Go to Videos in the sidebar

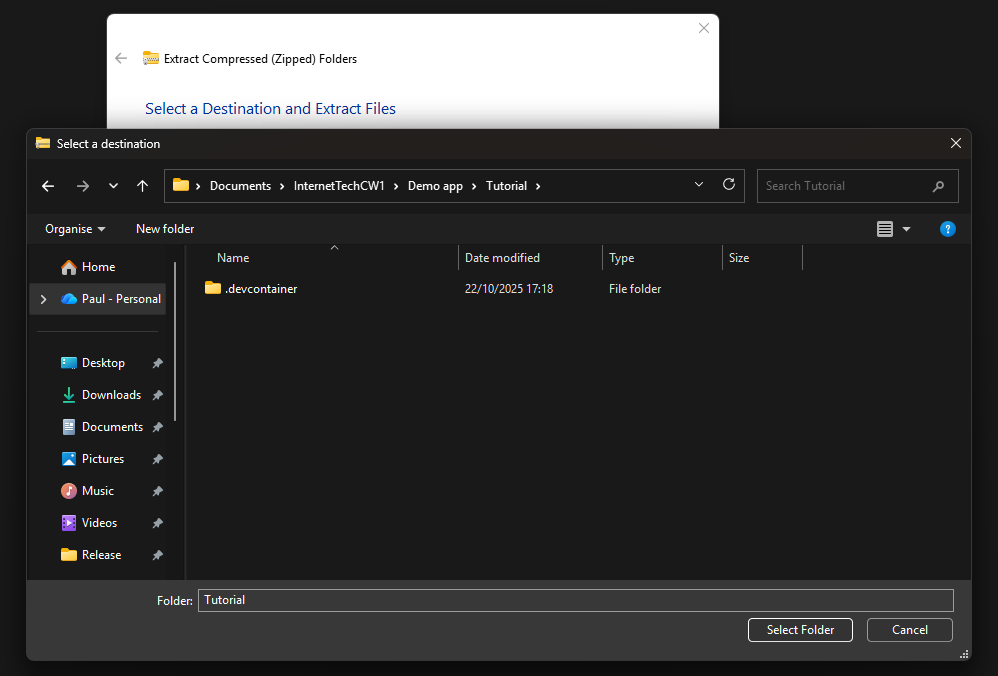[99, 523]
